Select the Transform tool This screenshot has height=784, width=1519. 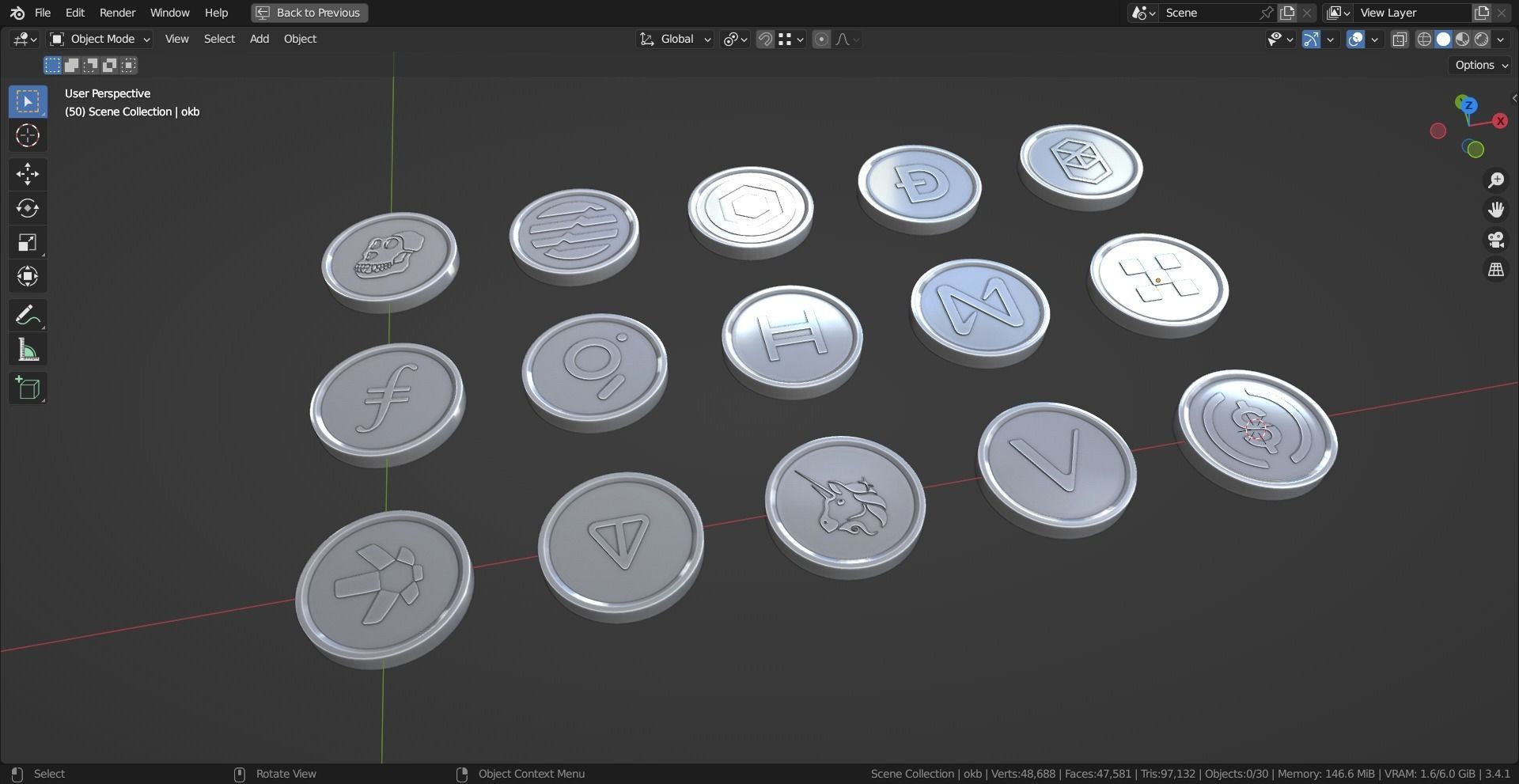click(x=28, y=276)
